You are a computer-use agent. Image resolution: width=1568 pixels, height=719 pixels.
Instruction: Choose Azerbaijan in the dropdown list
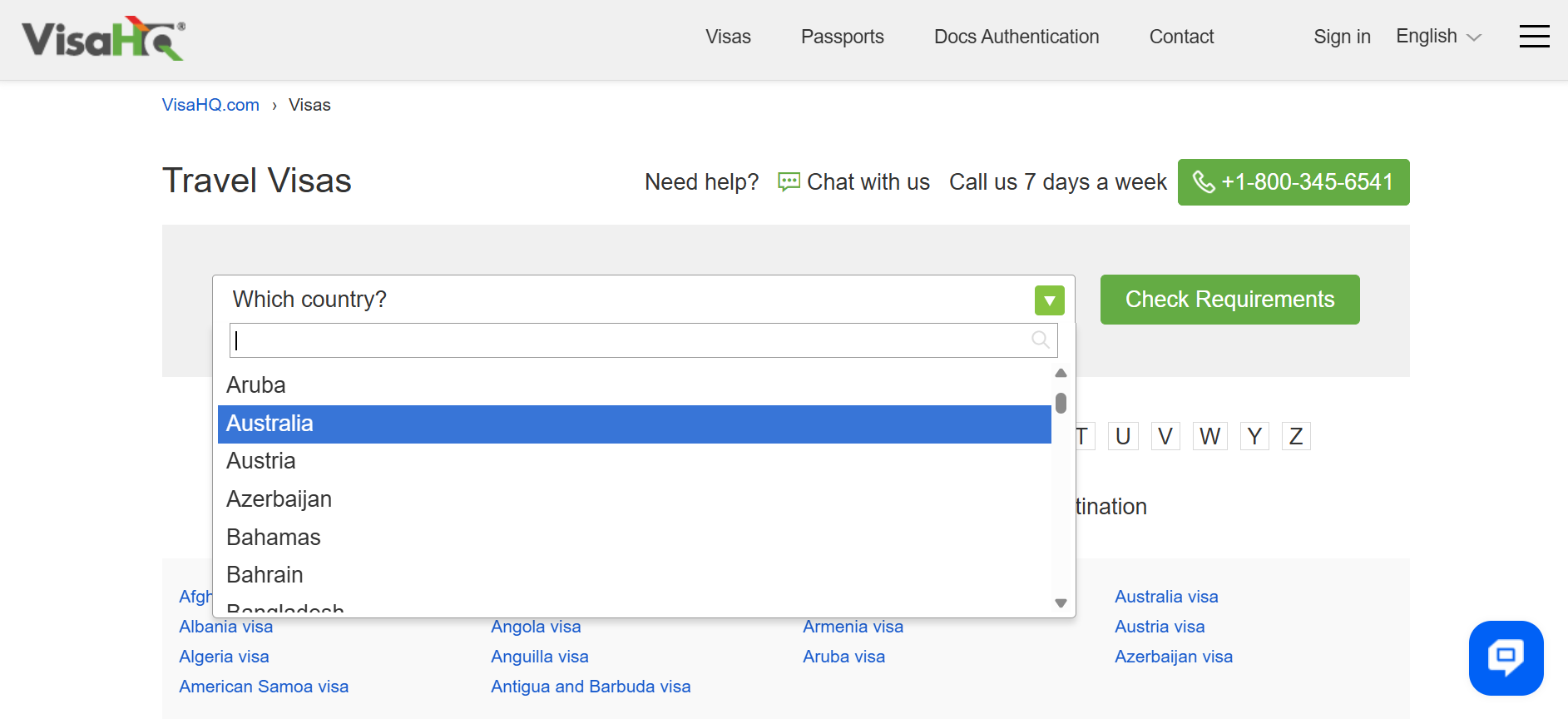pos(635,499)
